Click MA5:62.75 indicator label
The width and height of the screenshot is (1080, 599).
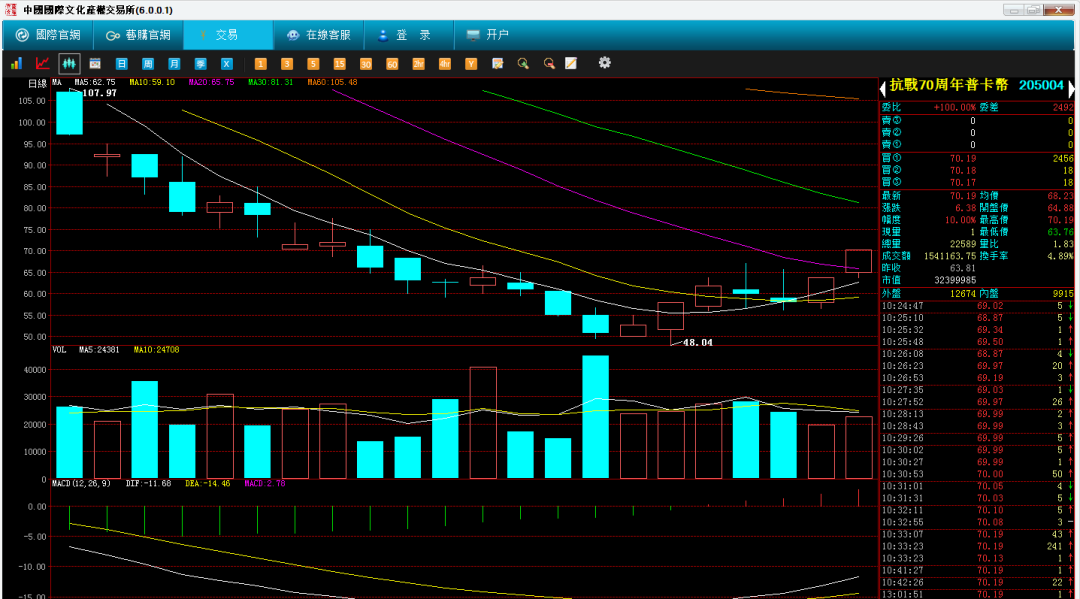(95, 82)
